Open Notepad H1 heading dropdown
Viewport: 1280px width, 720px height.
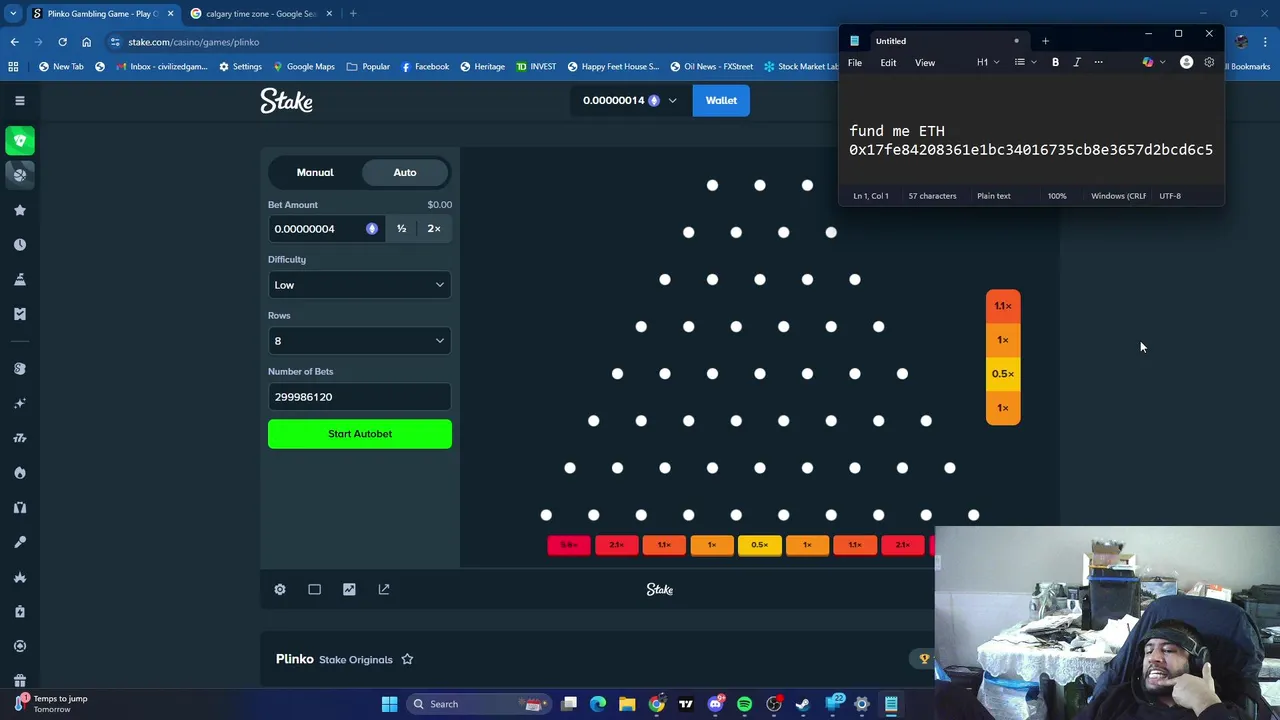[987, 62]
